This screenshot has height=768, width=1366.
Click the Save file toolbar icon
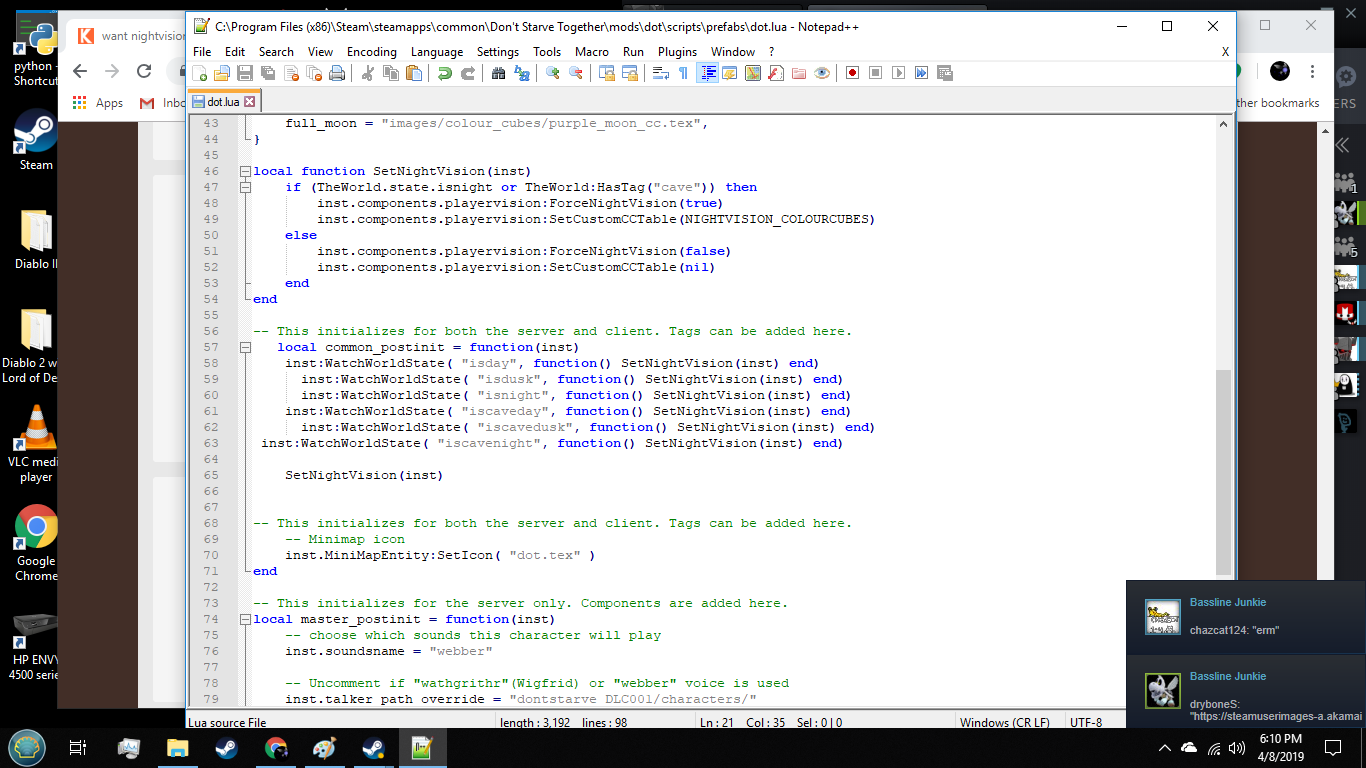click(x=245, y=73)
